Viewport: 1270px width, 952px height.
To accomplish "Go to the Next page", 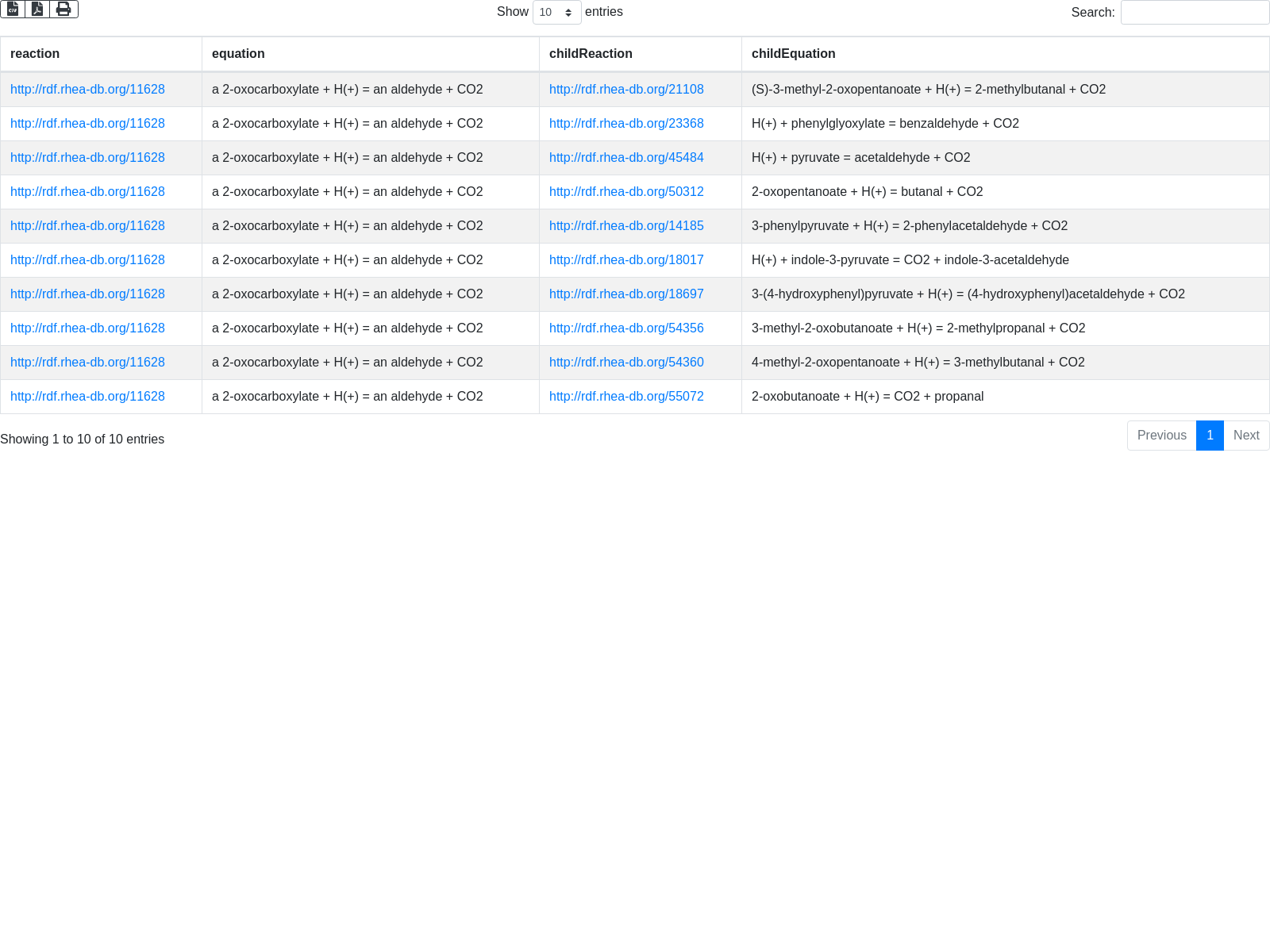I will click(1246, 436).
